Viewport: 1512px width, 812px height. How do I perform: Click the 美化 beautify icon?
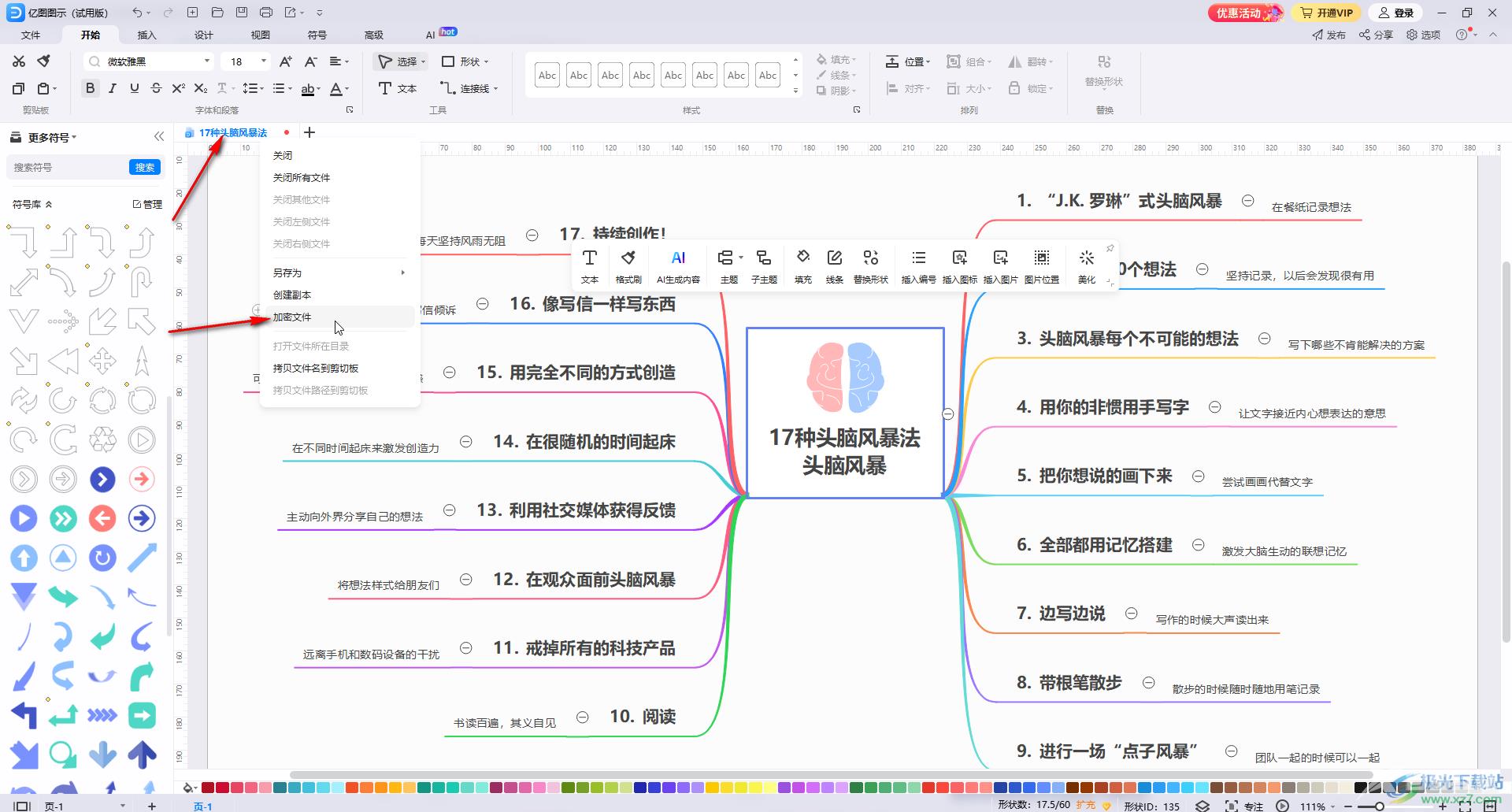coord(1086,266)
